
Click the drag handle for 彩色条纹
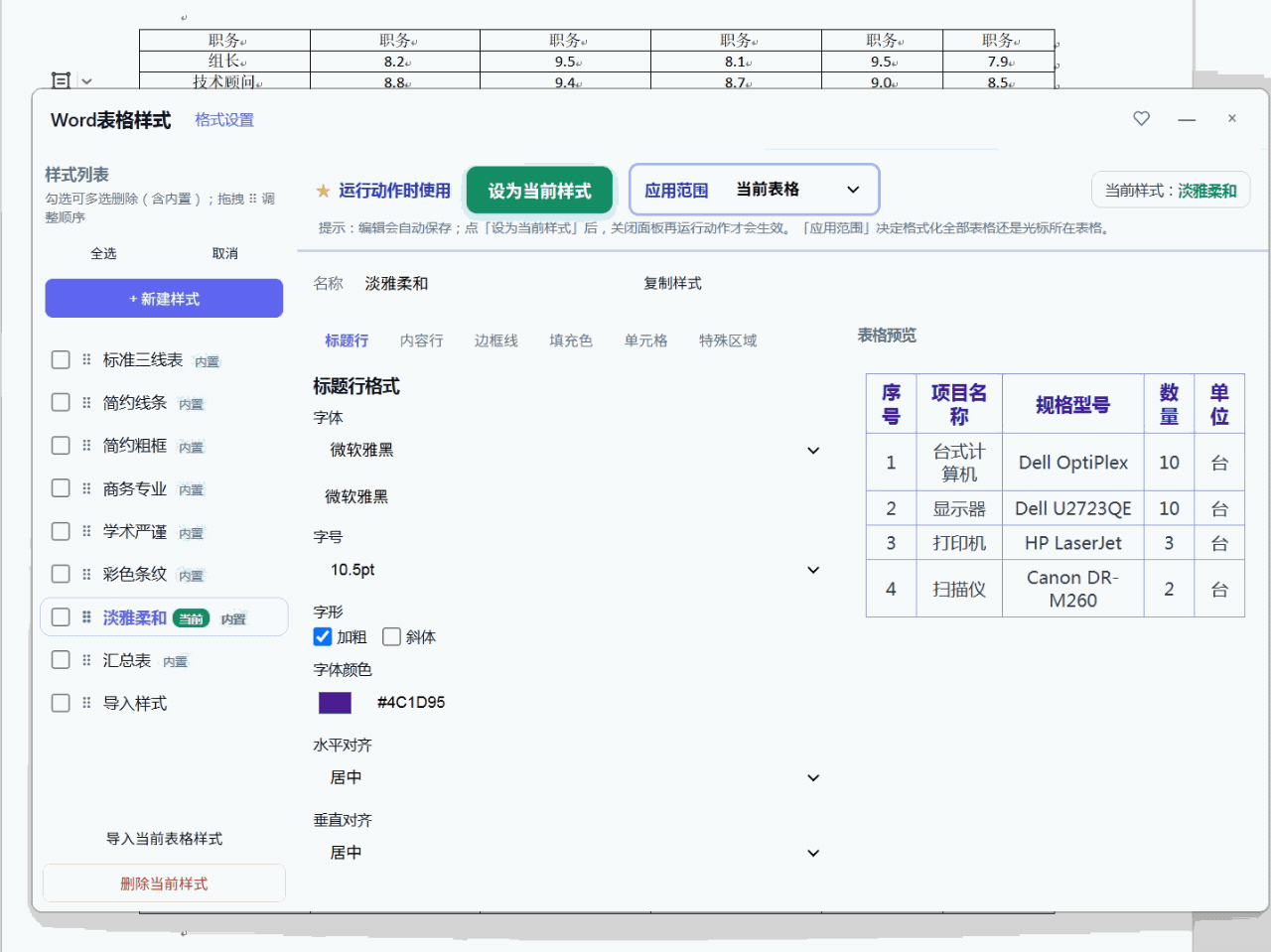(86, 574)
